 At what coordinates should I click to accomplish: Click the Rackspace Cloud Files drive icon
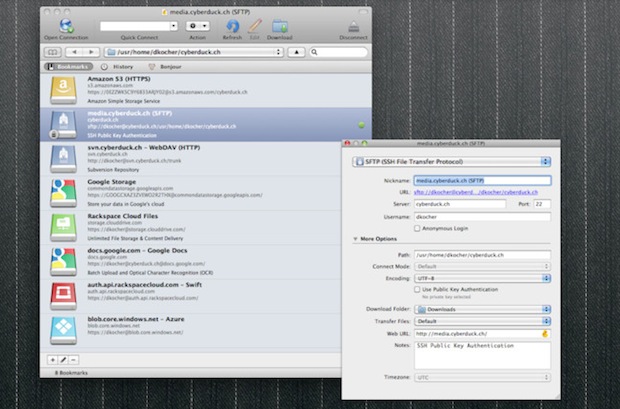pos(63,227)
